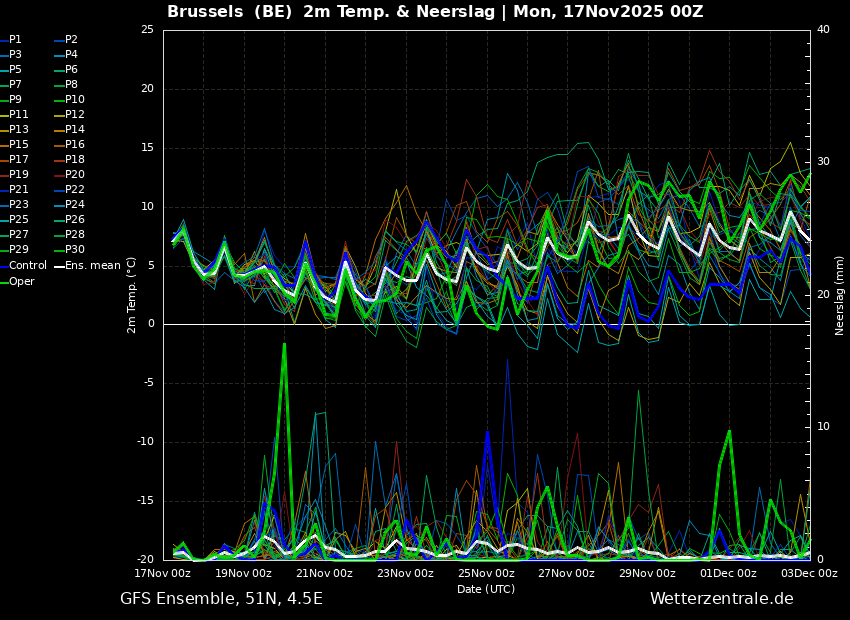This screenshot has height=620, width=850.
Task: Click the Control legend entry
Action: click(27, 266)
